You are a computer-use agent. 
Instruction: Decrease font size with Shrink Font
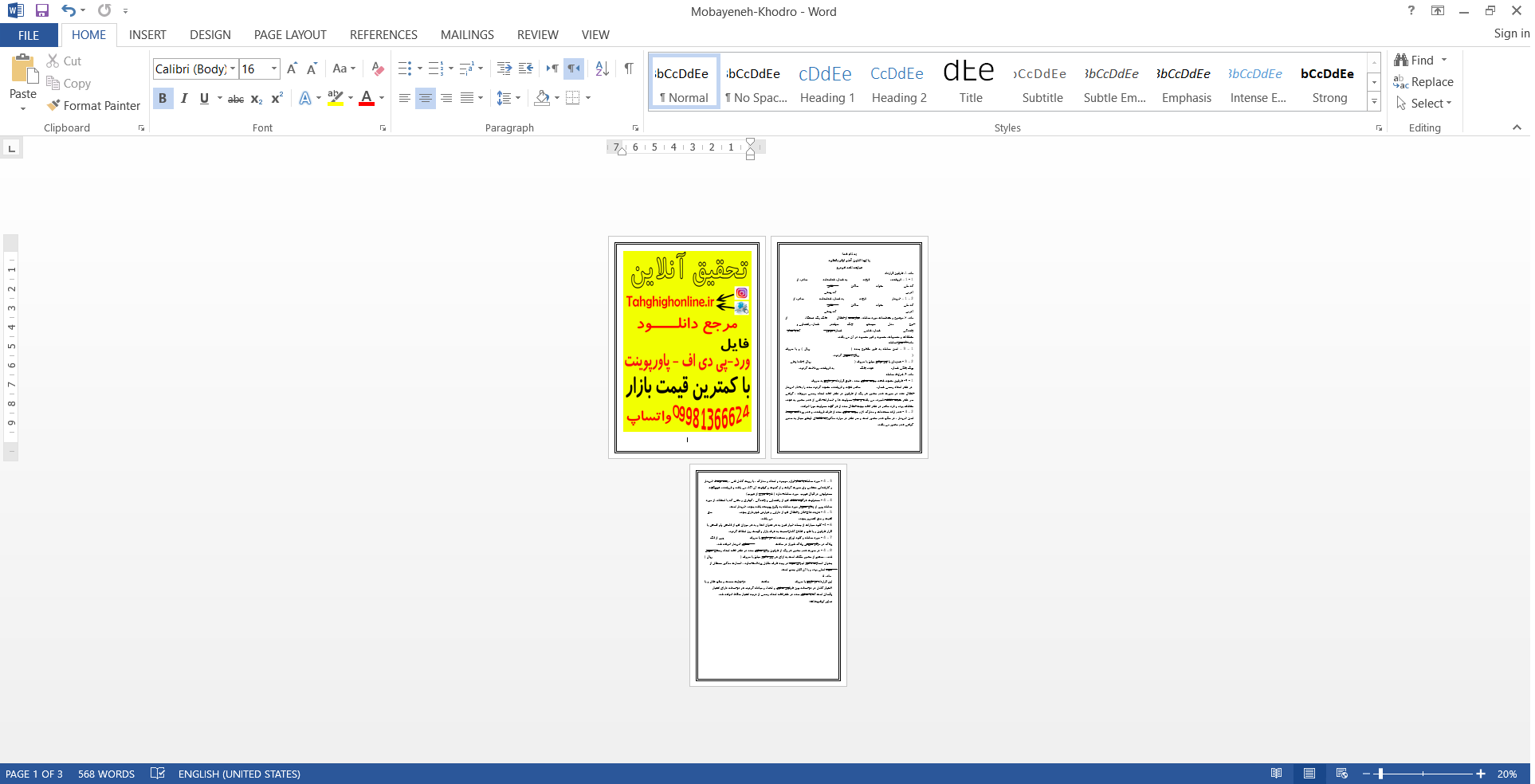[312, 69]
